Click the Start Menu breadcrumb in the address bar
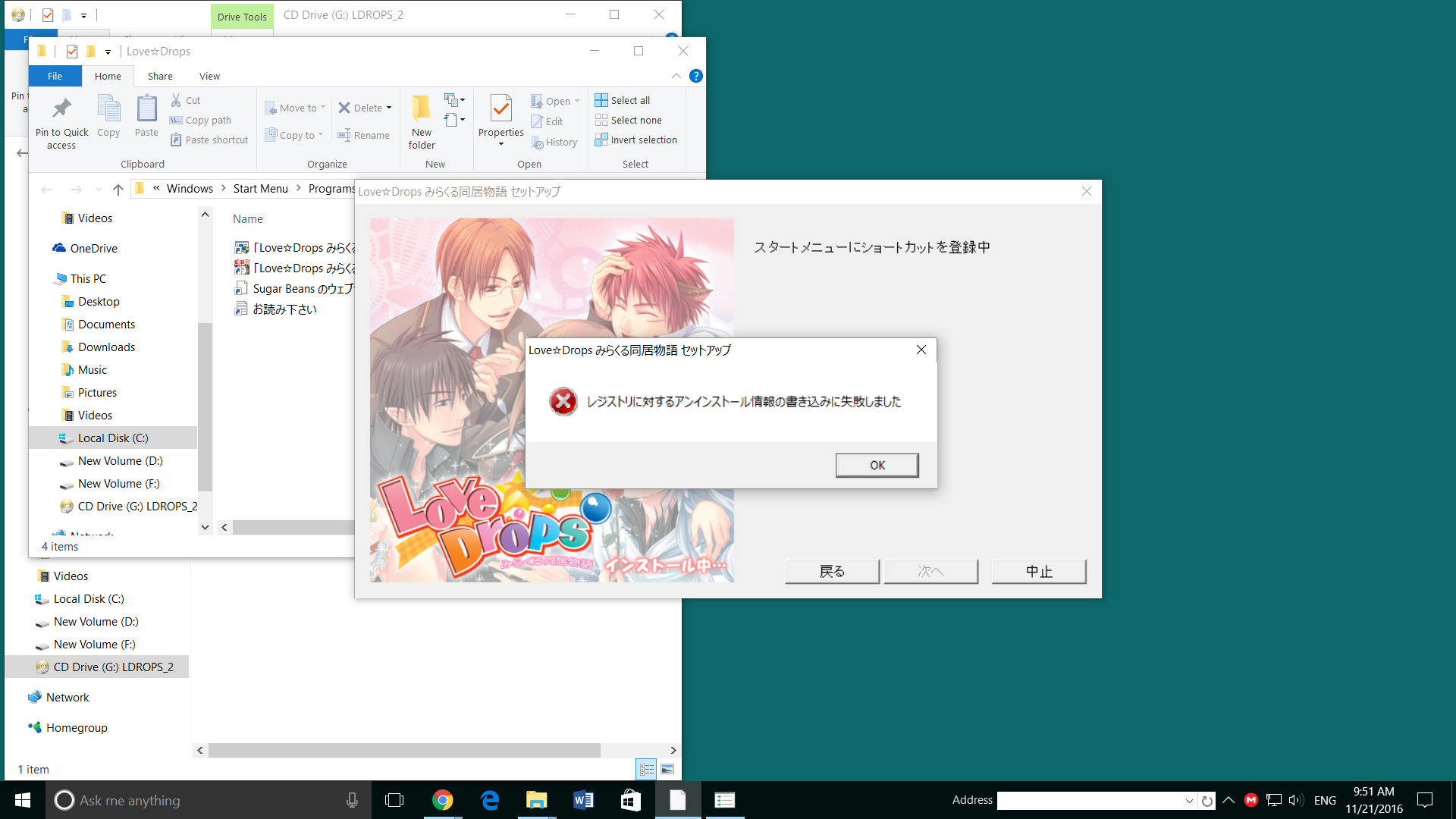 coord(260,189)
